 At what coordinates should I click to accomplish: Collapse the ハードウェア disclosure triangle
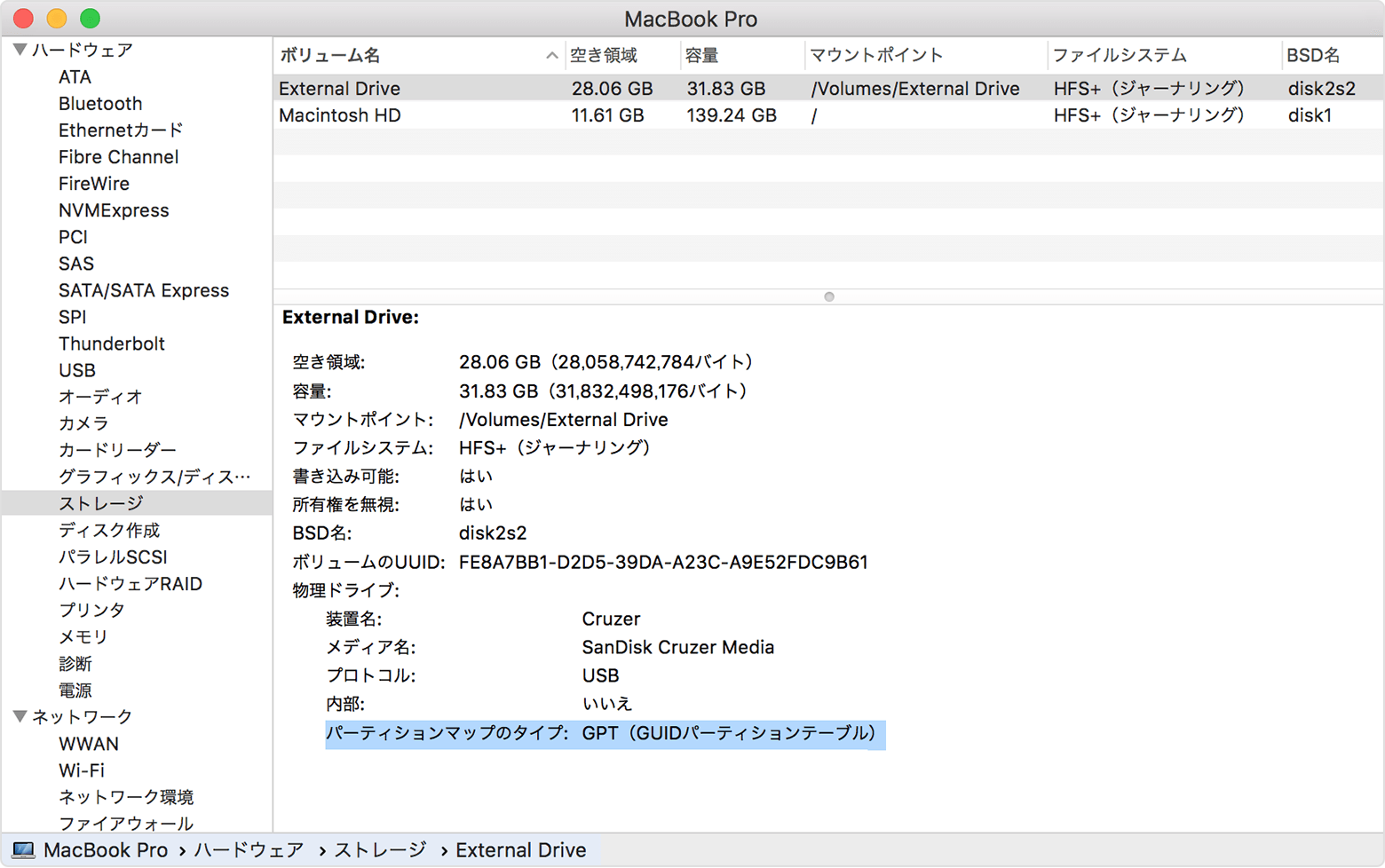pyautogui.click(x=20, y=50)
